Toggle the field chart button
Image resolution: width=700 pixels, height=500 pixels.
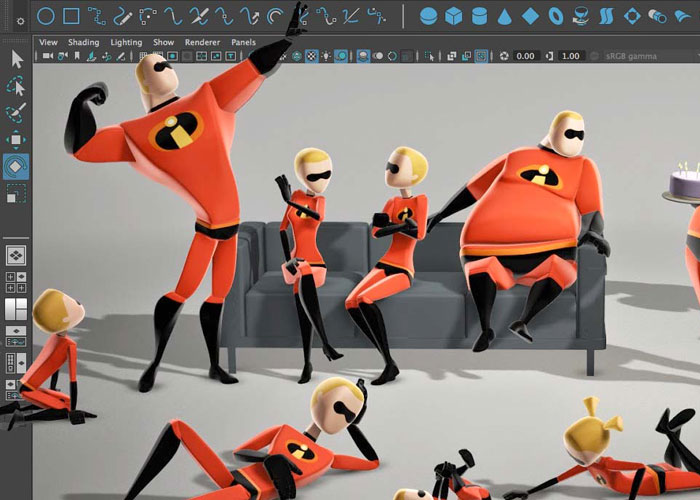201,56
